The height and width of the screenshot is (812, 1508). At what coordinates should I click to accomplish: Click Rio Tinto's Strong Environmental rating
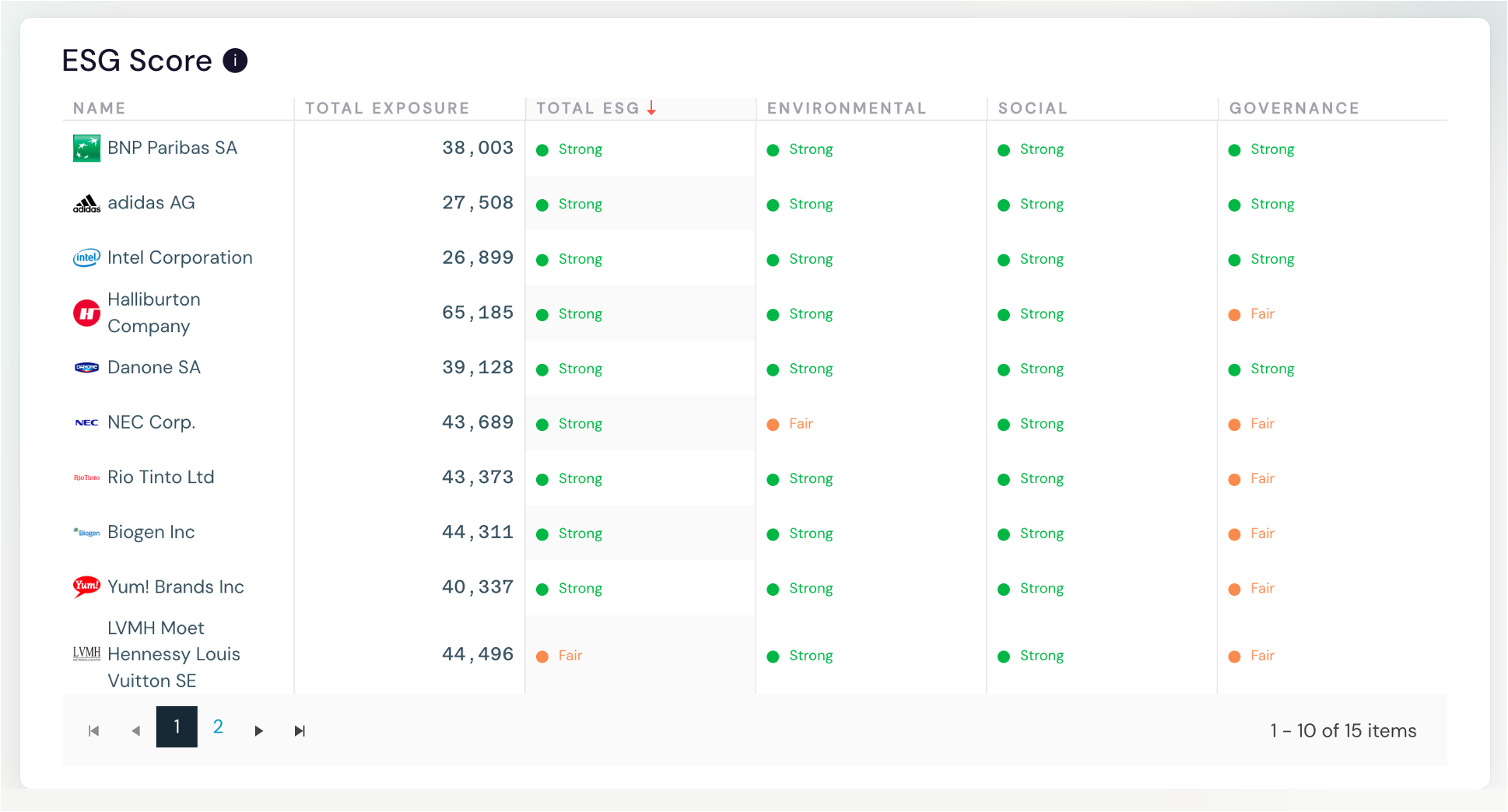pos(800,478)
